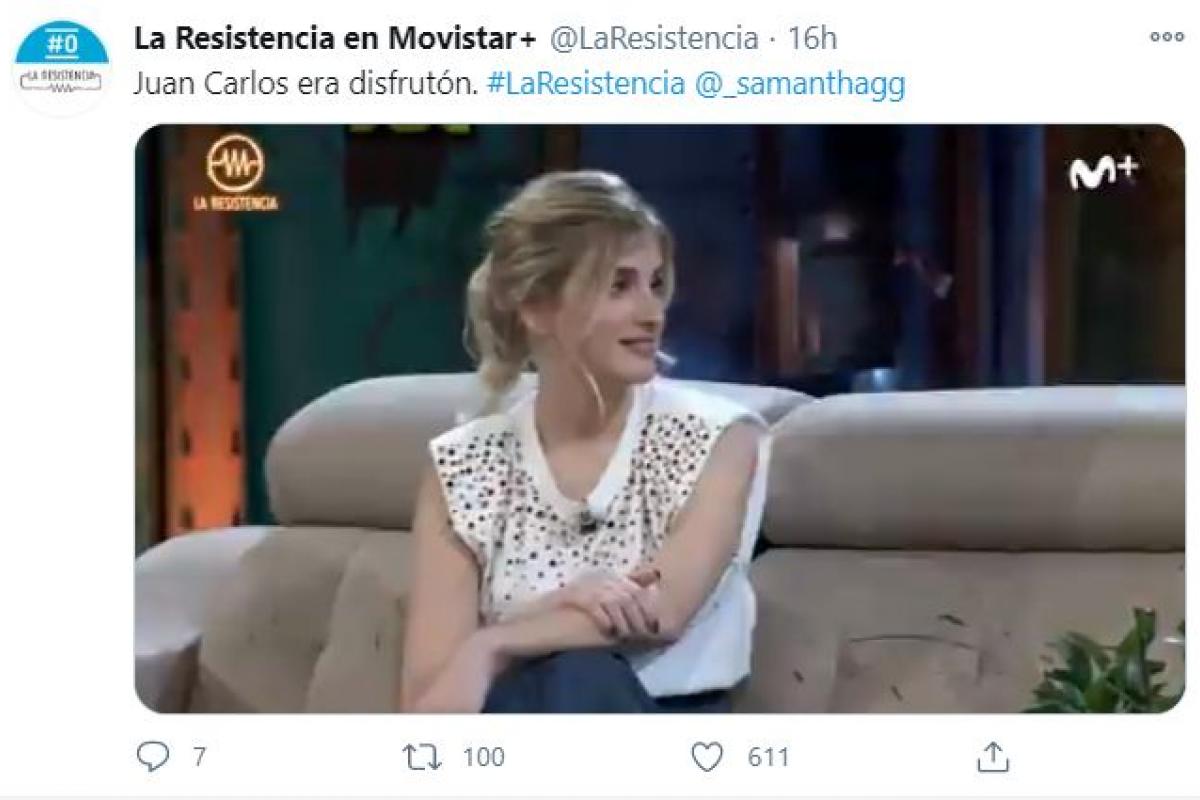Open the share upload icon
Screen dimensions: 1200x800
(993, 756)
